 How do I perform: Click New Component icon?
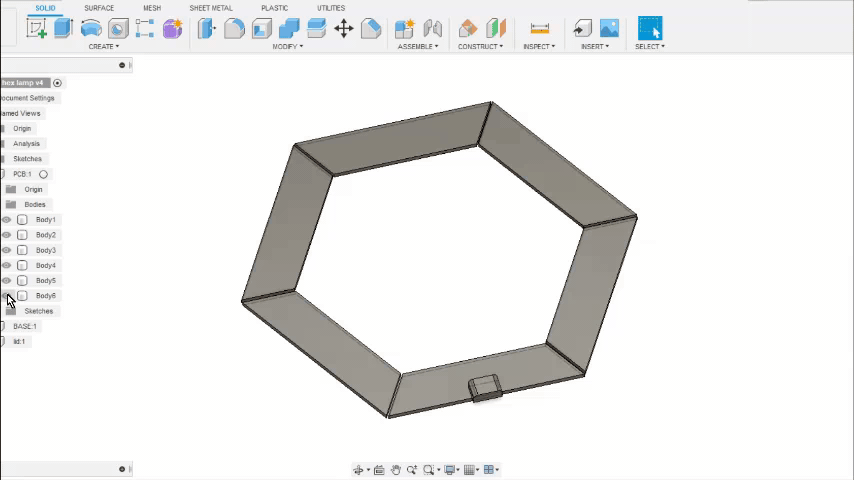tap(405, 28)
